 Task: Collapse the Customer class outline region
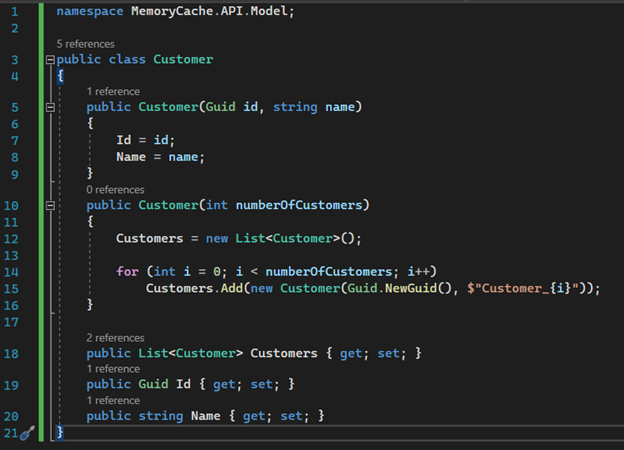tap(50, 59)
